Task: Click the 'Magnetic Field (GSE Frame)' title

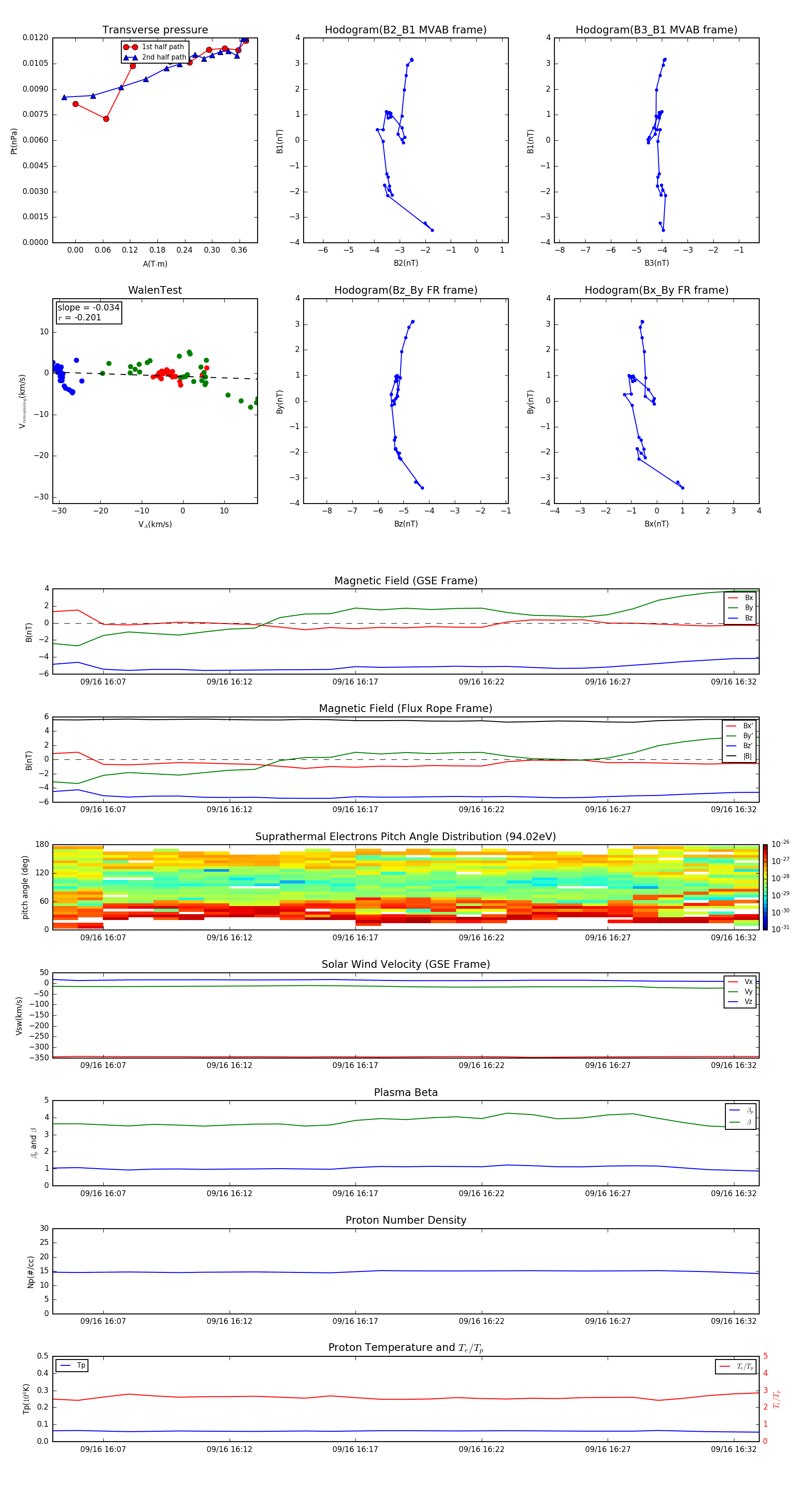Action: (406, 581)
